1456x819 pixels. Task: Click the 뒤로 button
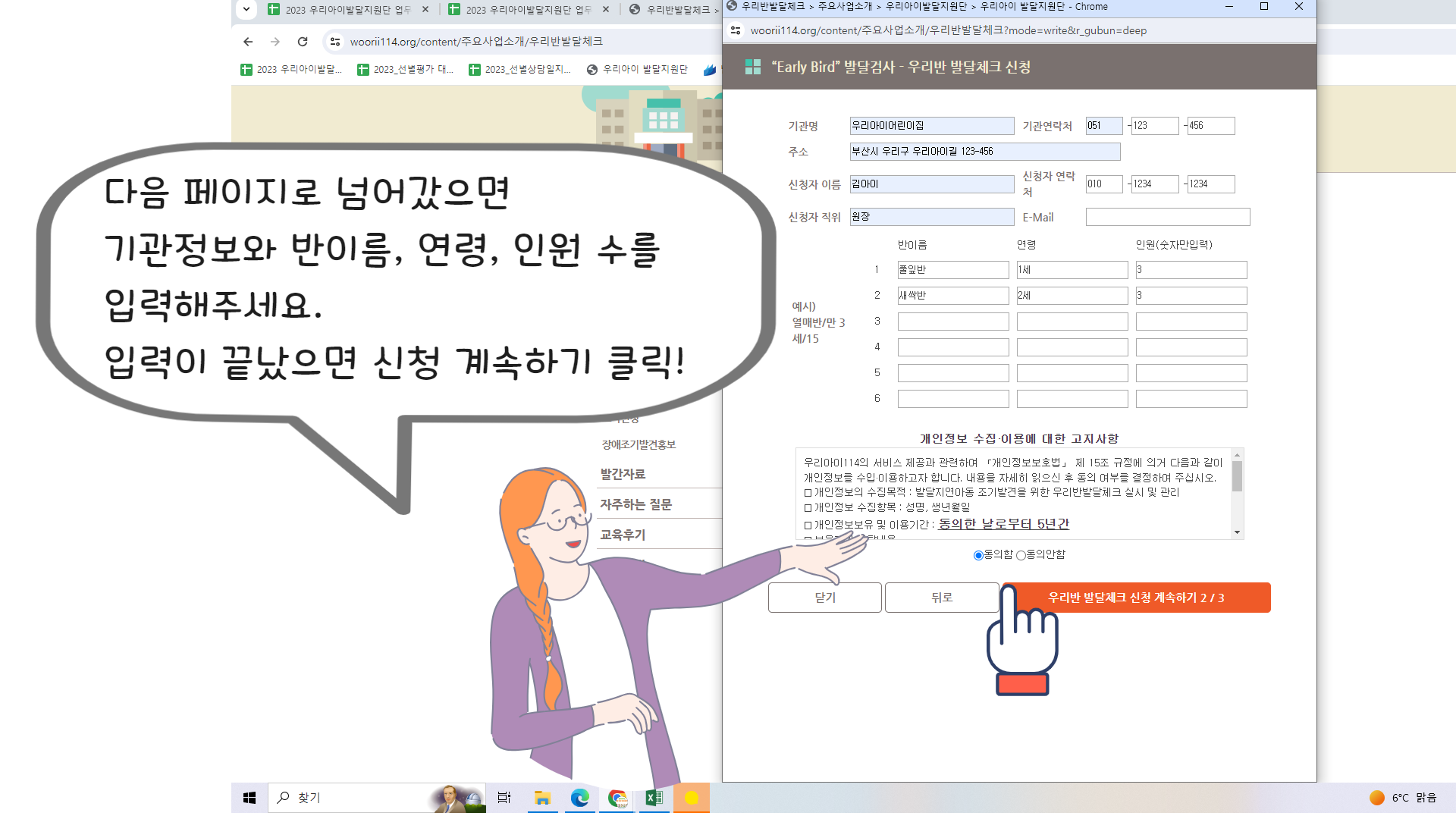(x=941, y=598)
